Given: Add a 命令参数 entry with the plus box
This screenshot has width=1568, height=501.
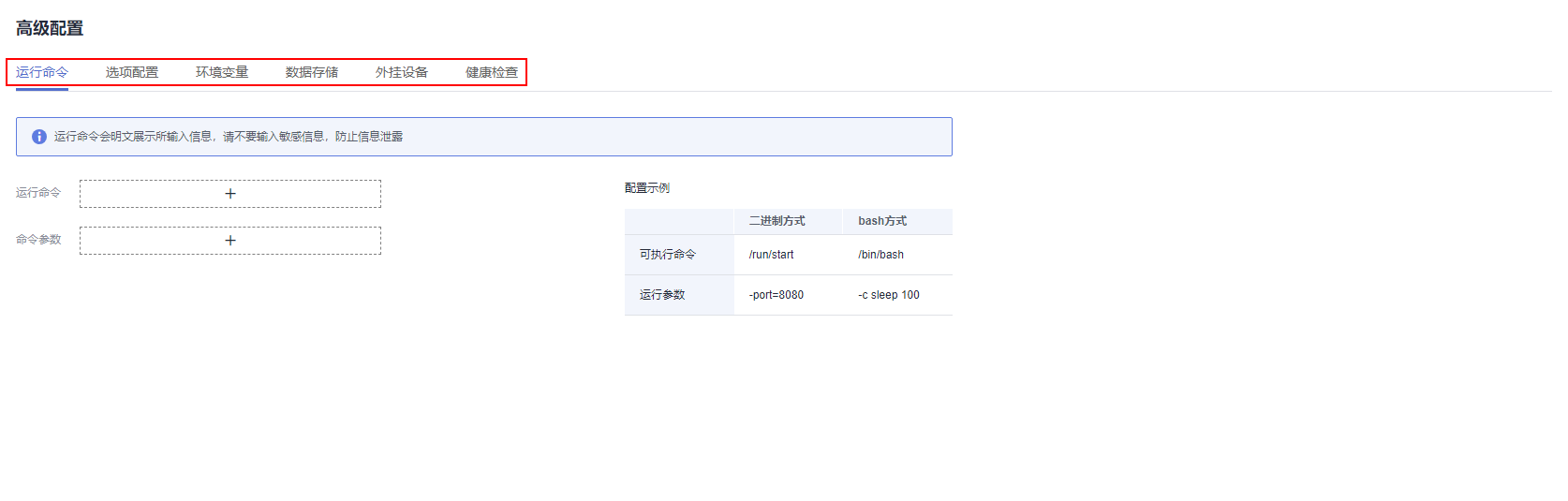Looking at the screenshot, I should pyautogui.click(x=230, y=241).
